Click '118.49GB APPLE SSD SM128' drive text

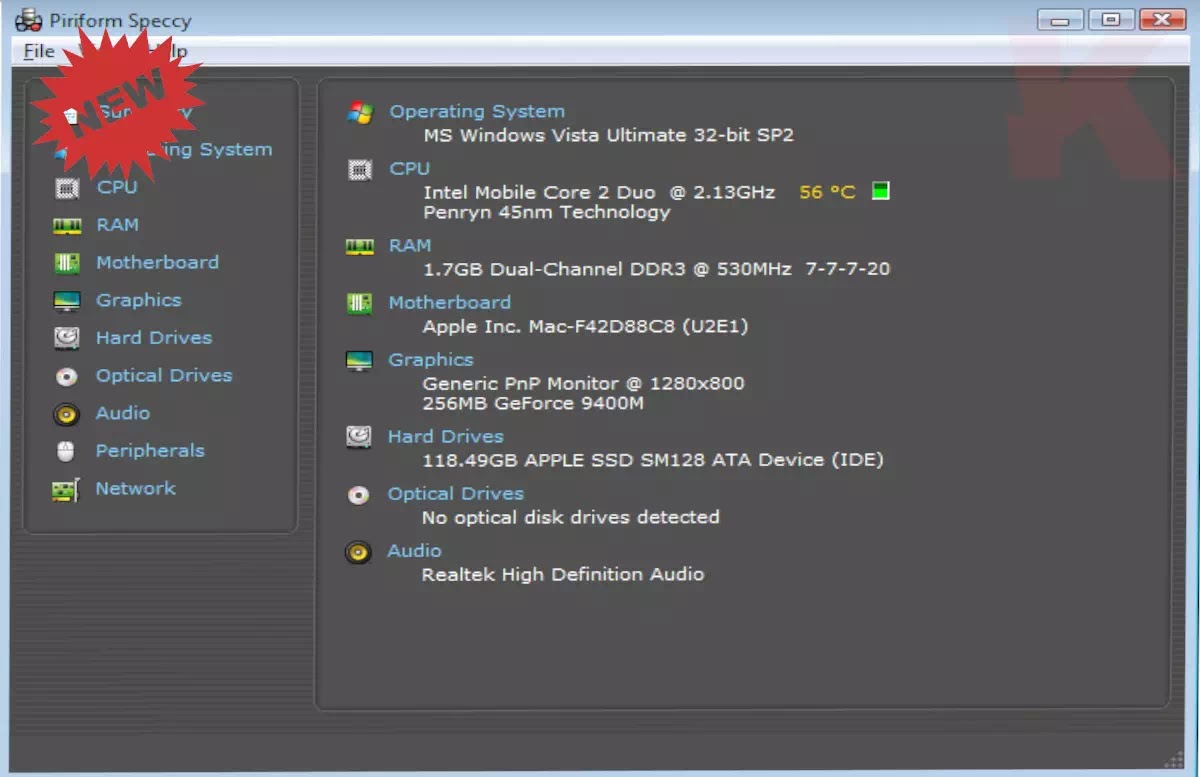tap(653, 460)
